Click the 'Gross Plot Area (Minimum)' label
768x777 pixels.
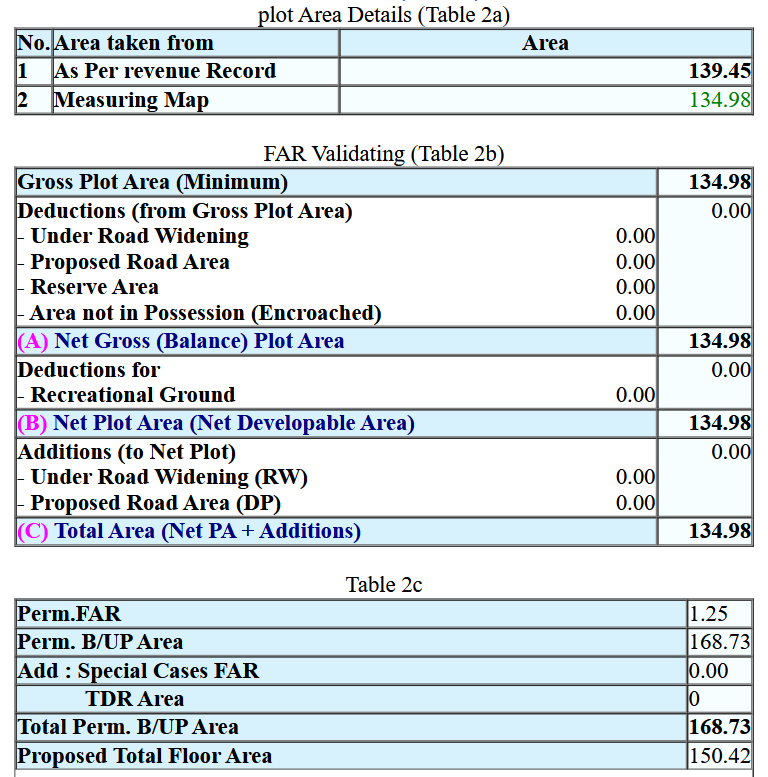(152, 182)
